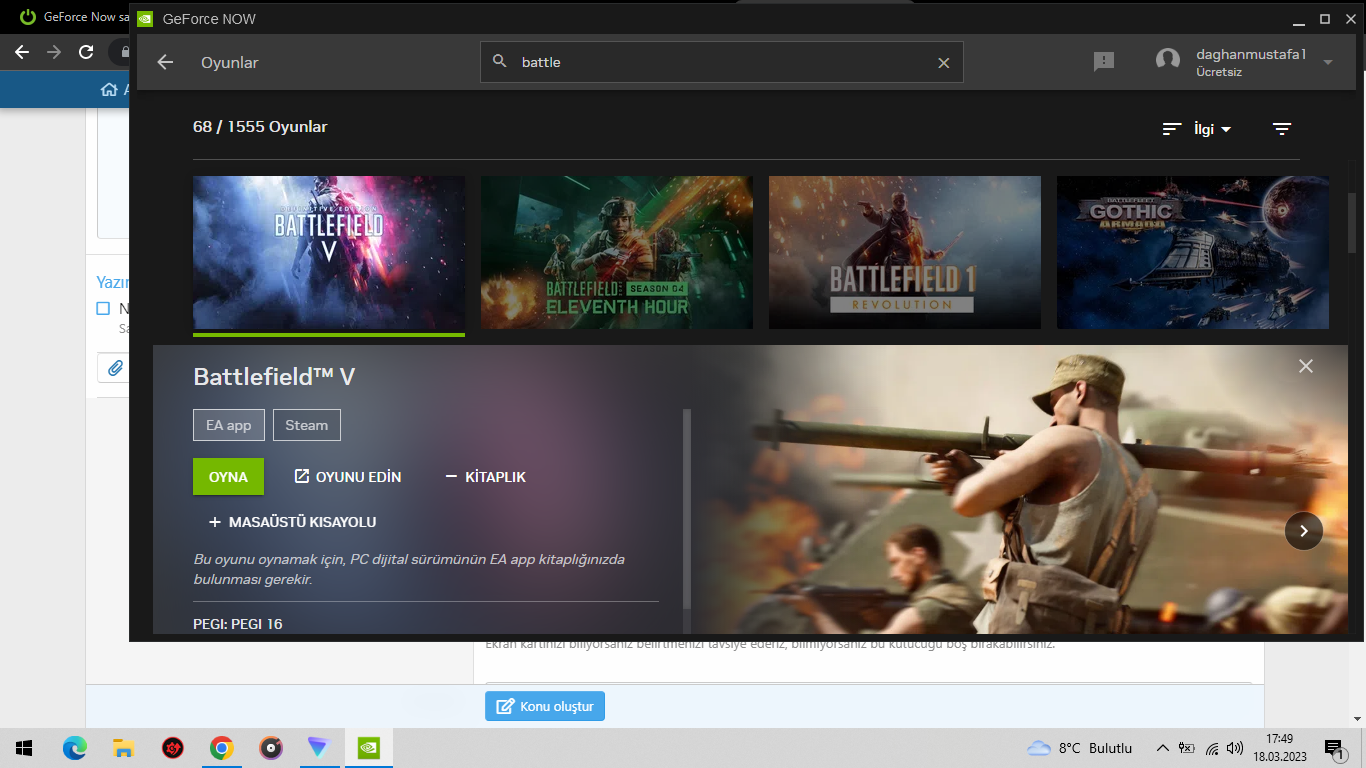
Task: Open the Windows Start menu
Action: pyautogui.click(x=24, y=747)
